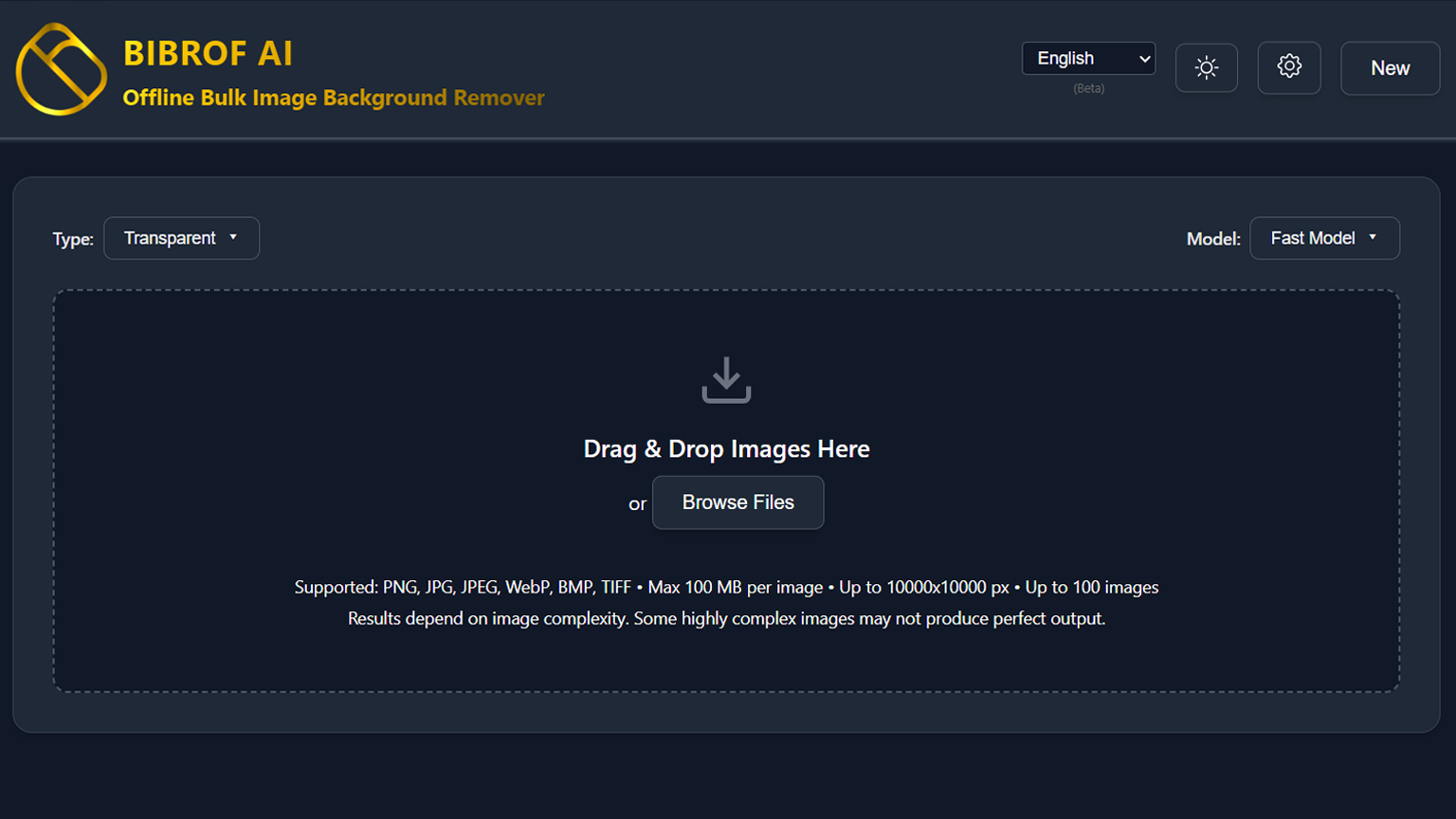Toggle light theme using the sun icon
Image resolution: width=1456 pixels, height=819 pixels.
[x=1206, y=67]
